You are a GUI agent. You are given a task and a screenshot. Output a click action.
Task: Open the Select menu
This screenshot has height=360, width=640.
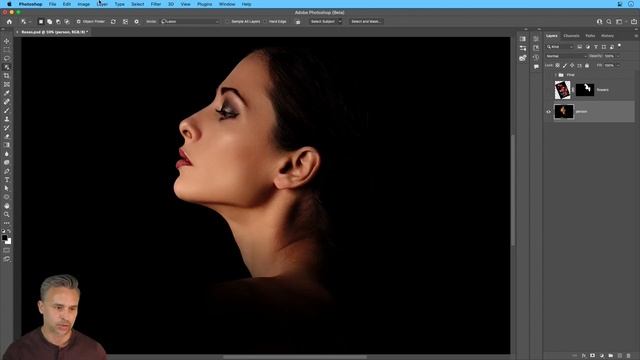click(x=137, y=4)
